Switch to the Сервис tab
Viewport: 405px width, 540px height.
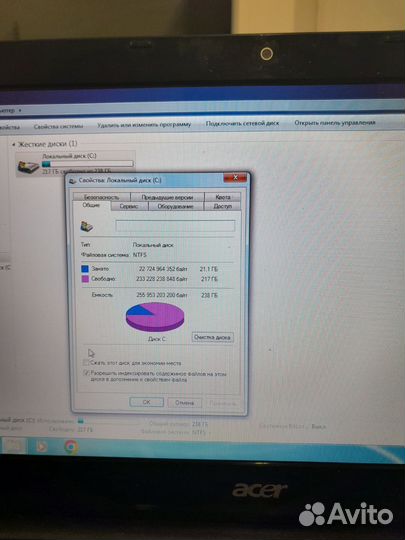click(x=129, y=206)
